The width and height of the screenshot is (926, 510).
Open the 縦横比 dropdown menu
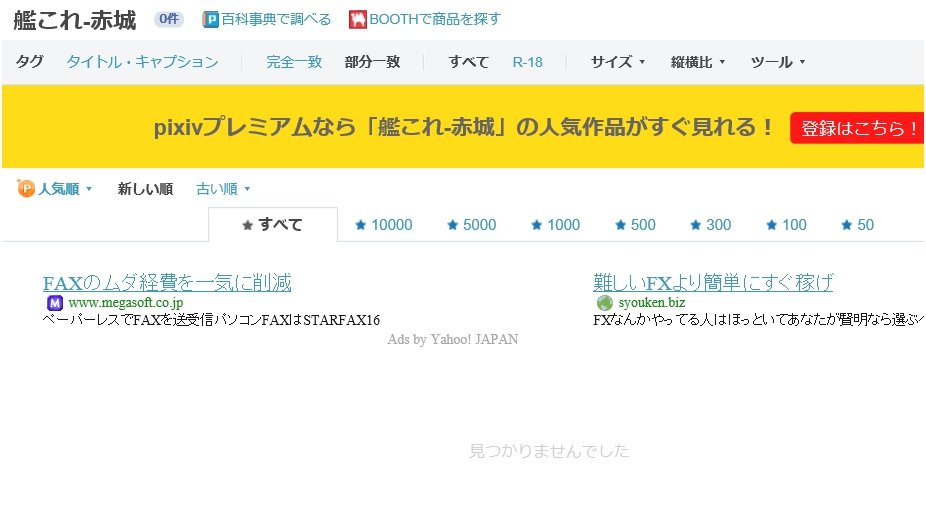click(x=697, y=62)
